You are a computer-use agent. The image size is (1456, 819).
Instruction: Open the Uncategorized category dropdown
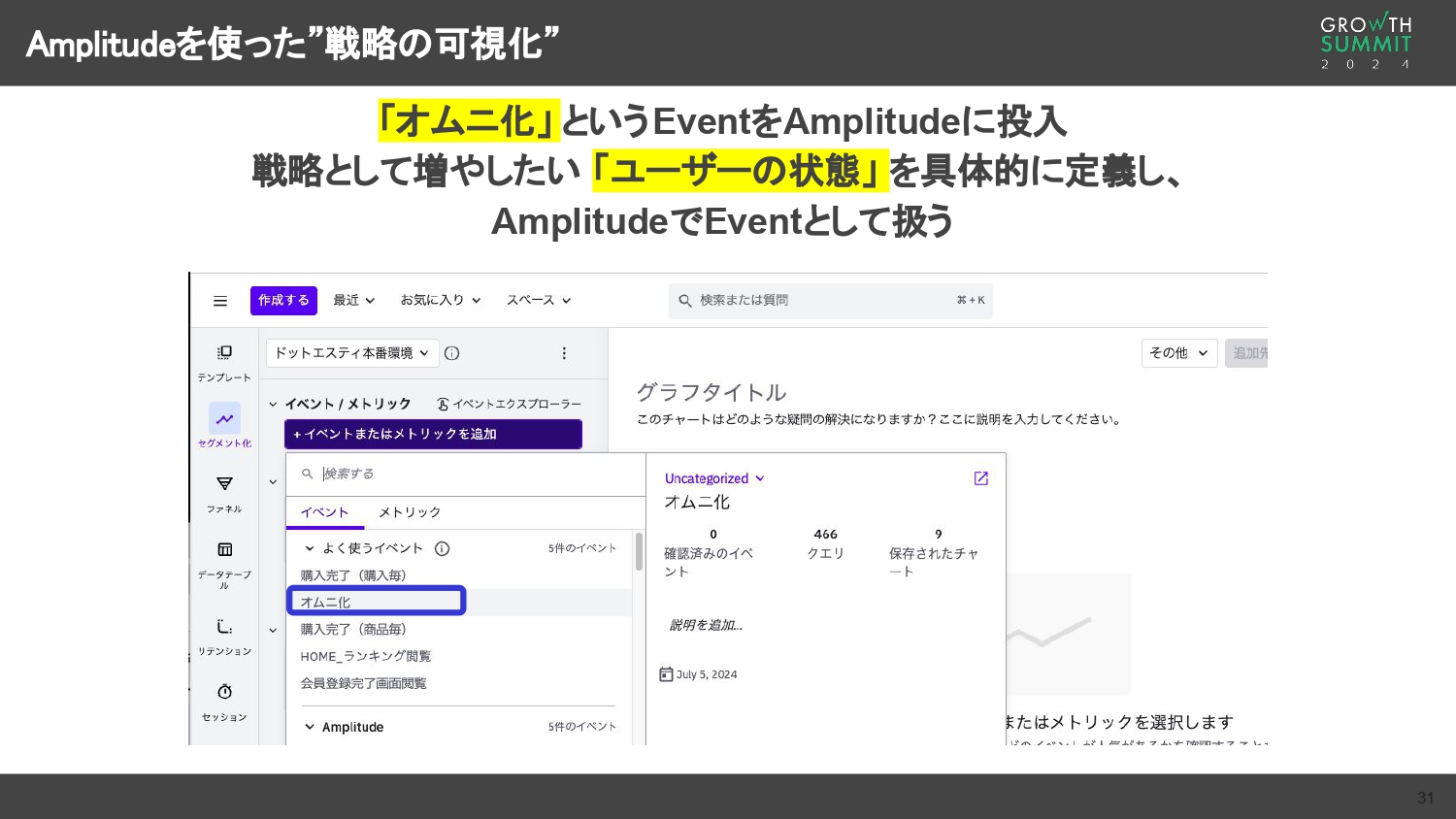coord(713,477)
